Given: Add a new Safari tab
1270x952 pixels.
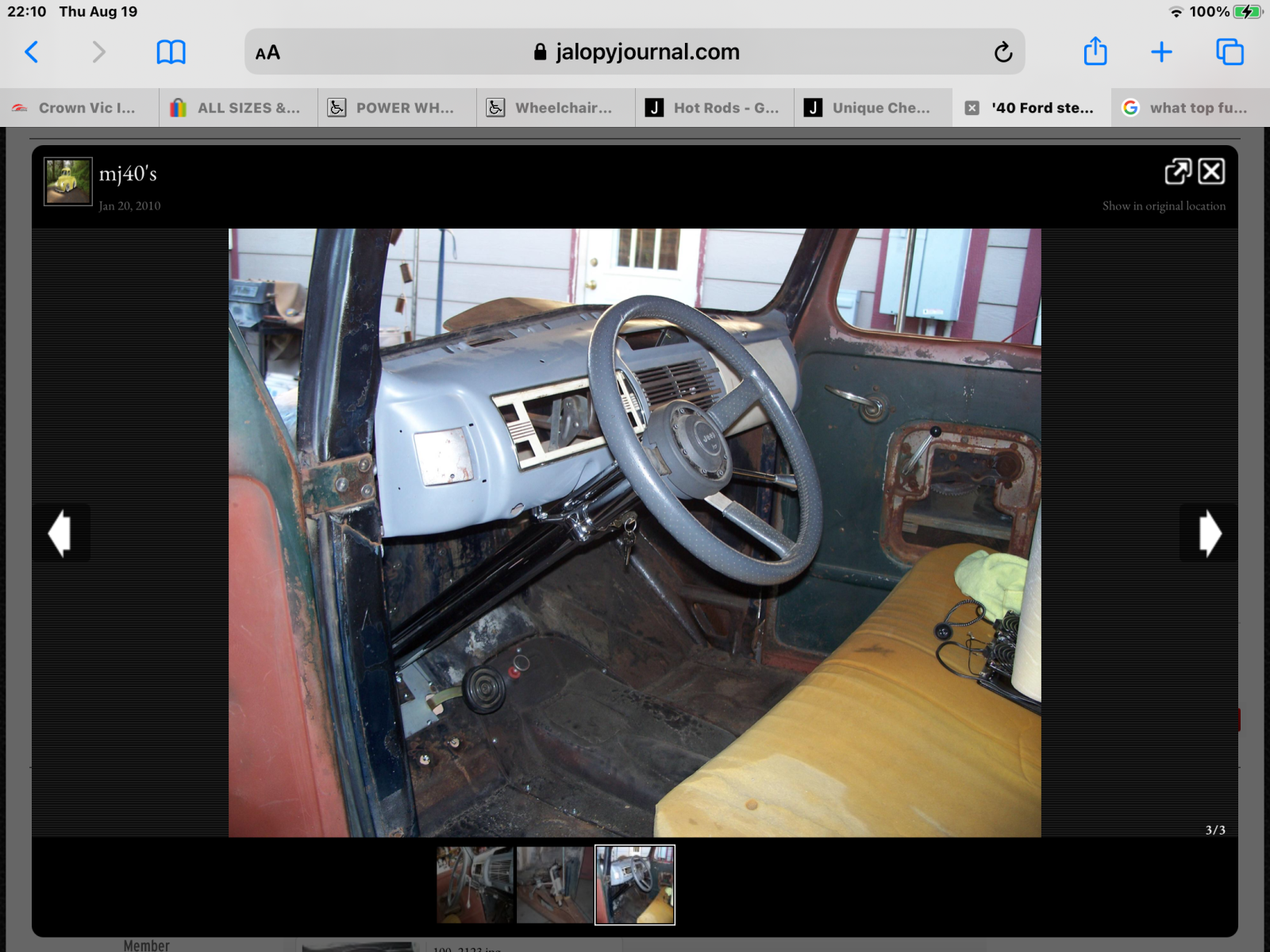Looking at the screenshot, I should 1161,52.
